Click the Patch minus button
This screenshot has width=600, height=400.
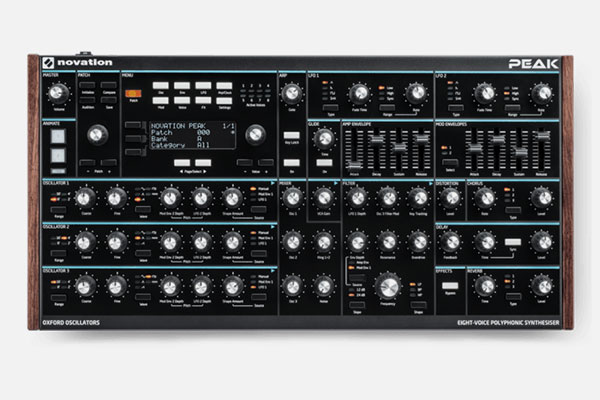88,163
